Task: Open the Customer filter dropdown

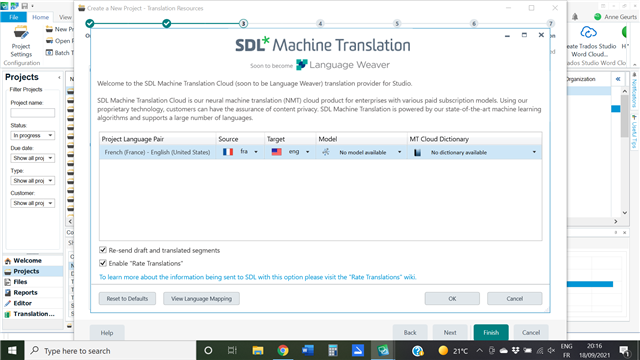Action: (32, 203)
